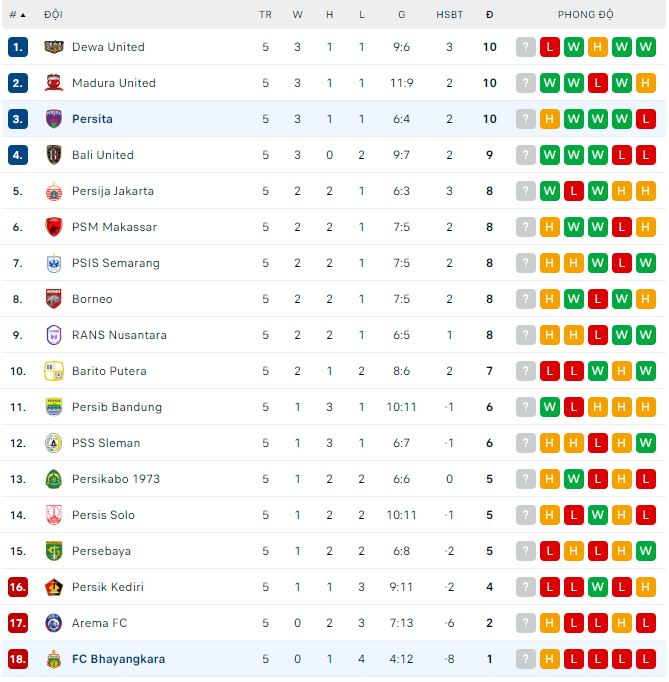Viewport: 669px width, 682px height.
Task: Click the Dewa United club logo
Action: point(54,47)
